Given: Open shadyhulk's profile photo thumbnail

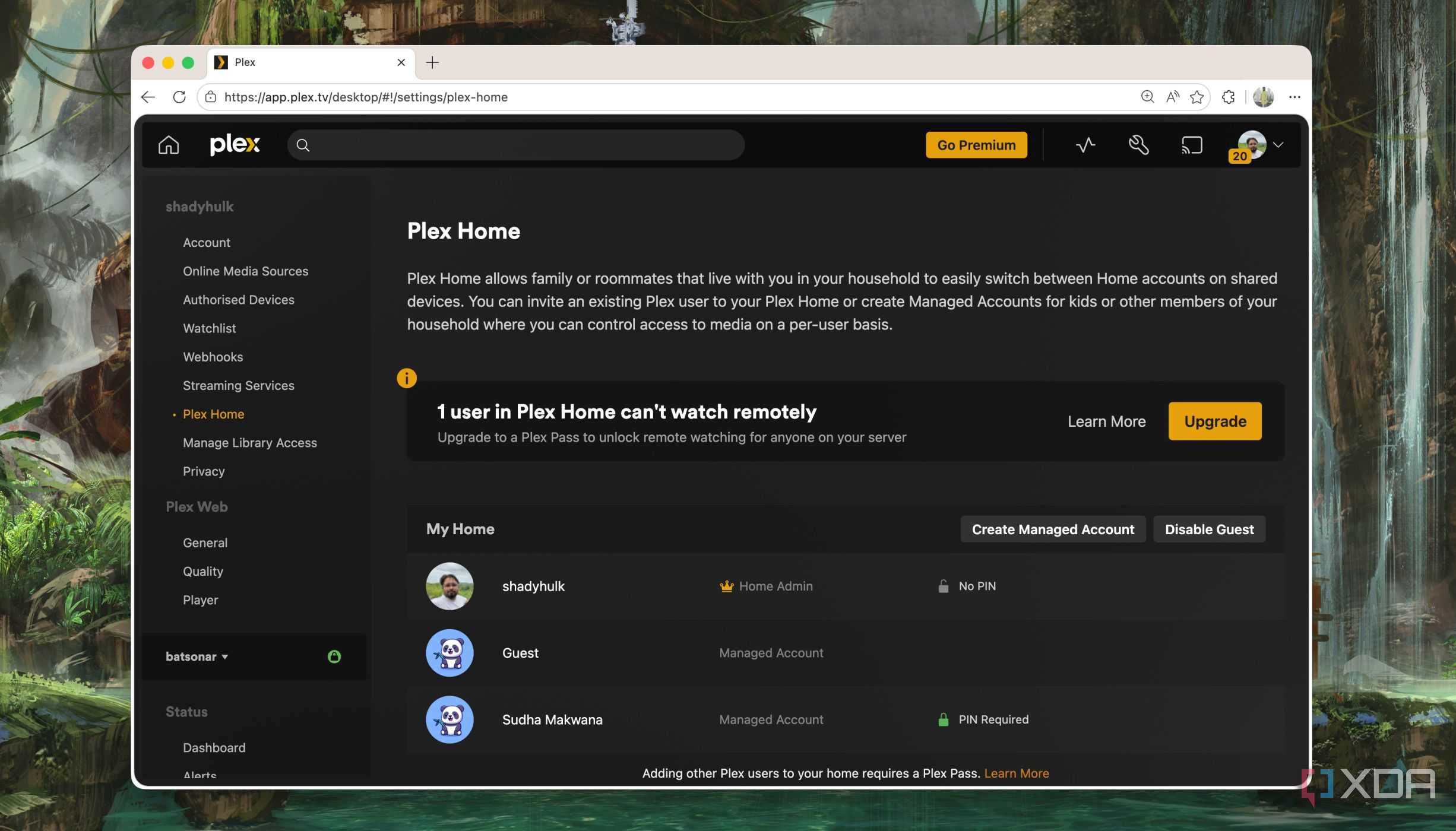Looking at the screenshot, I should pyautogui.click(x=450, y=586).
